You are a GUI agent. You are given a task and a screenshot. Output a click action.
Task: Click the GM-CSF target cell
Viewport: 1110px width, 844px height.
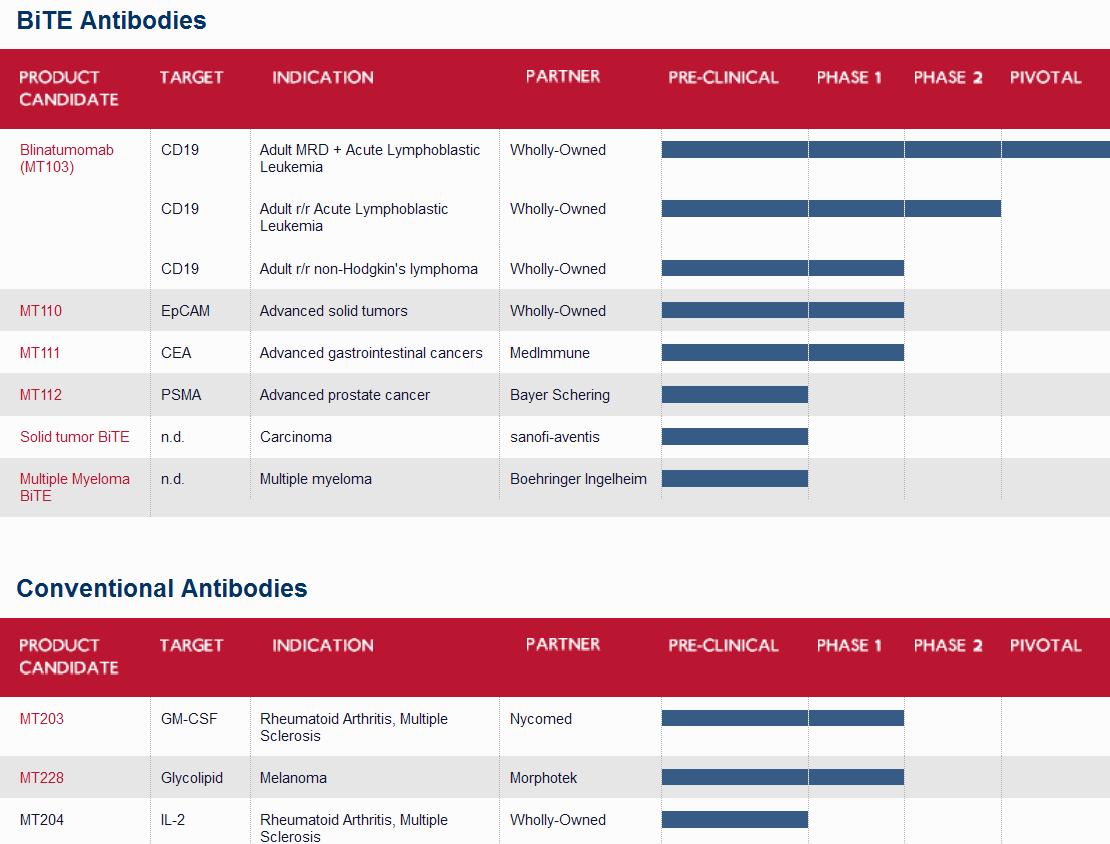coord(189,719)
